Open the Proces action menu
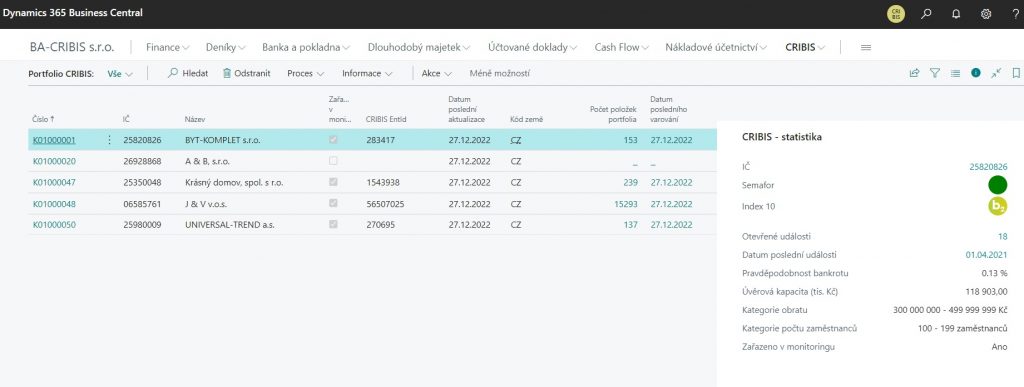Screen dimensions: 1024x387 pos(306,73)
